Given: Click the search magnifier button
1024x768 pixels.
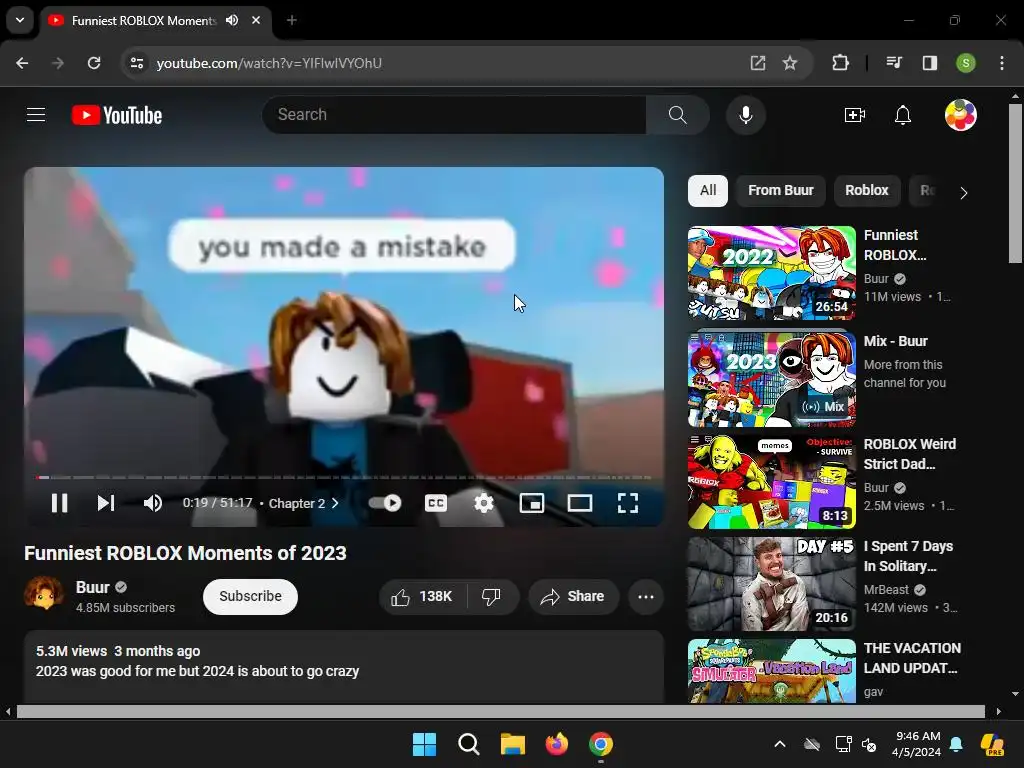Looking at the screenshot, I should point(678,115).
